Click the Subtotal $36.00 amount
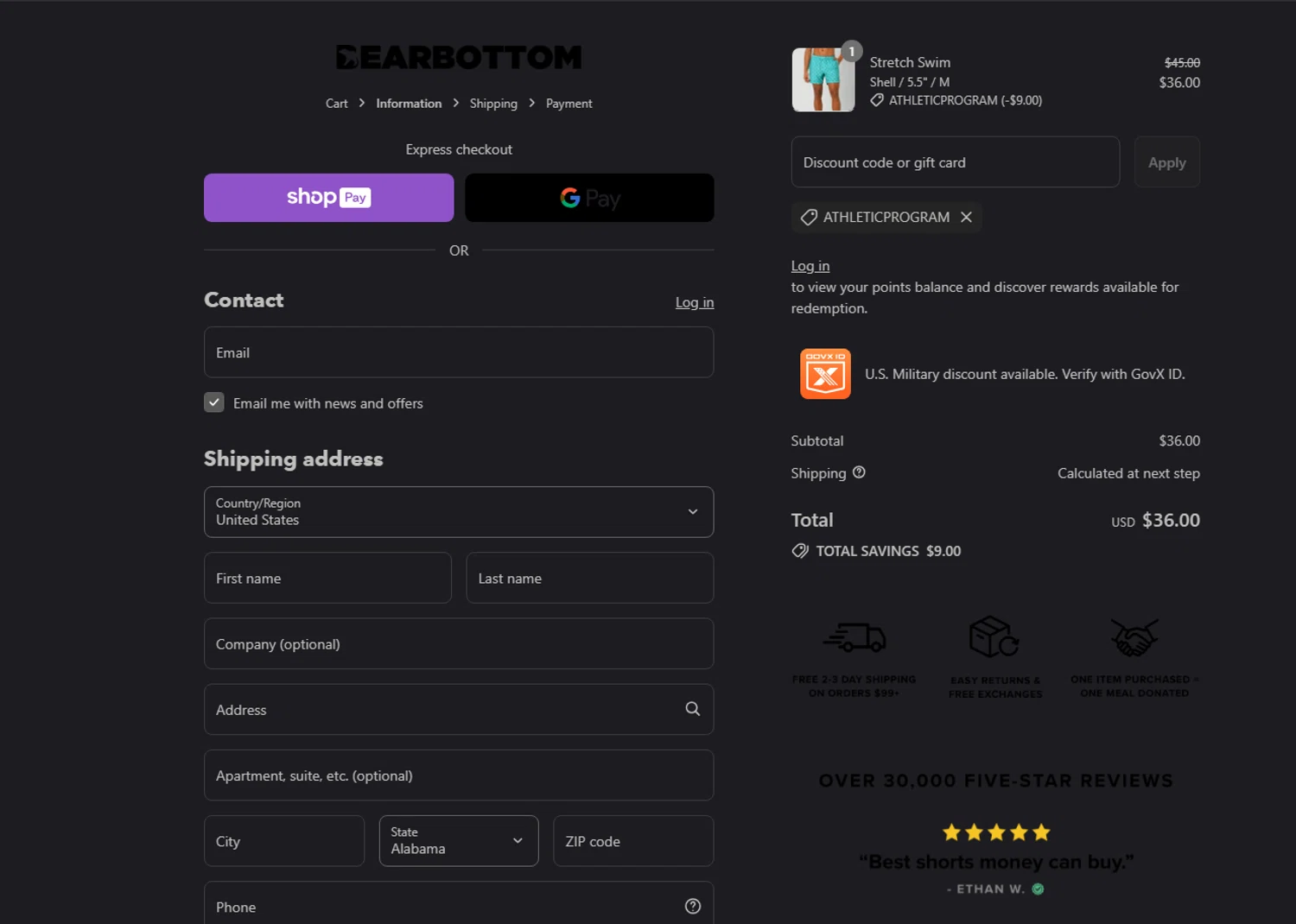 (1179, 440)
